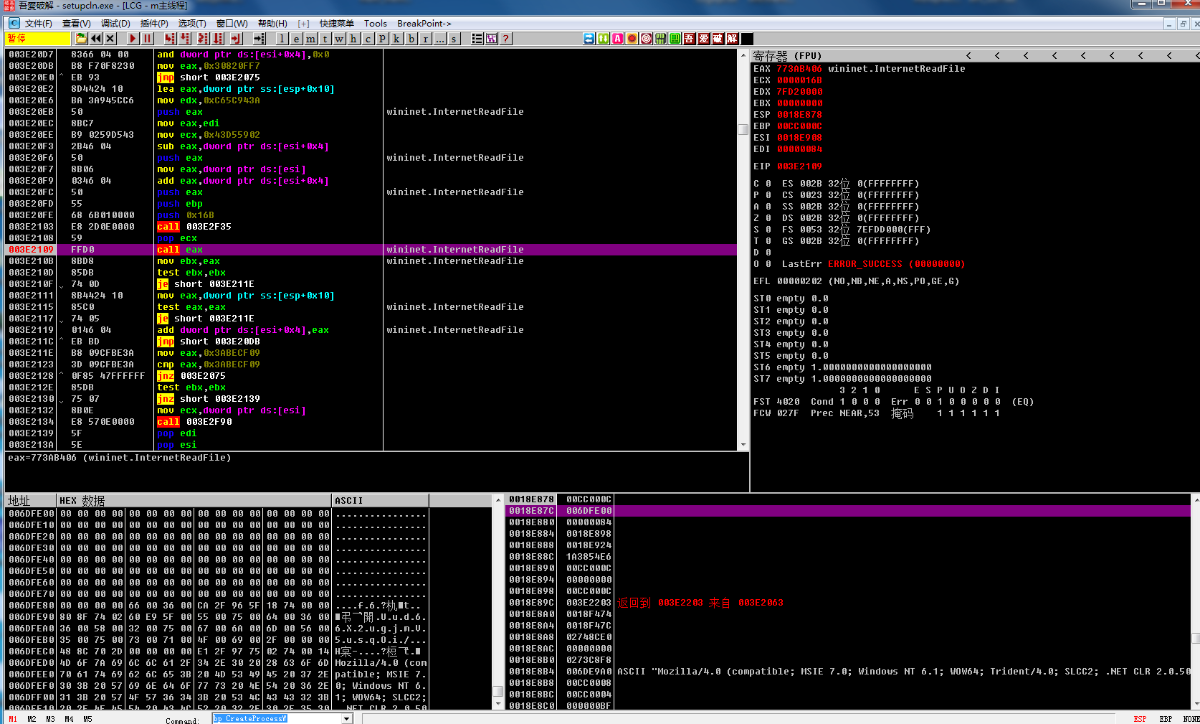Screen dimensions: 1200x724
Task: Open the 查看(V) menu
Action: point(76,23)
